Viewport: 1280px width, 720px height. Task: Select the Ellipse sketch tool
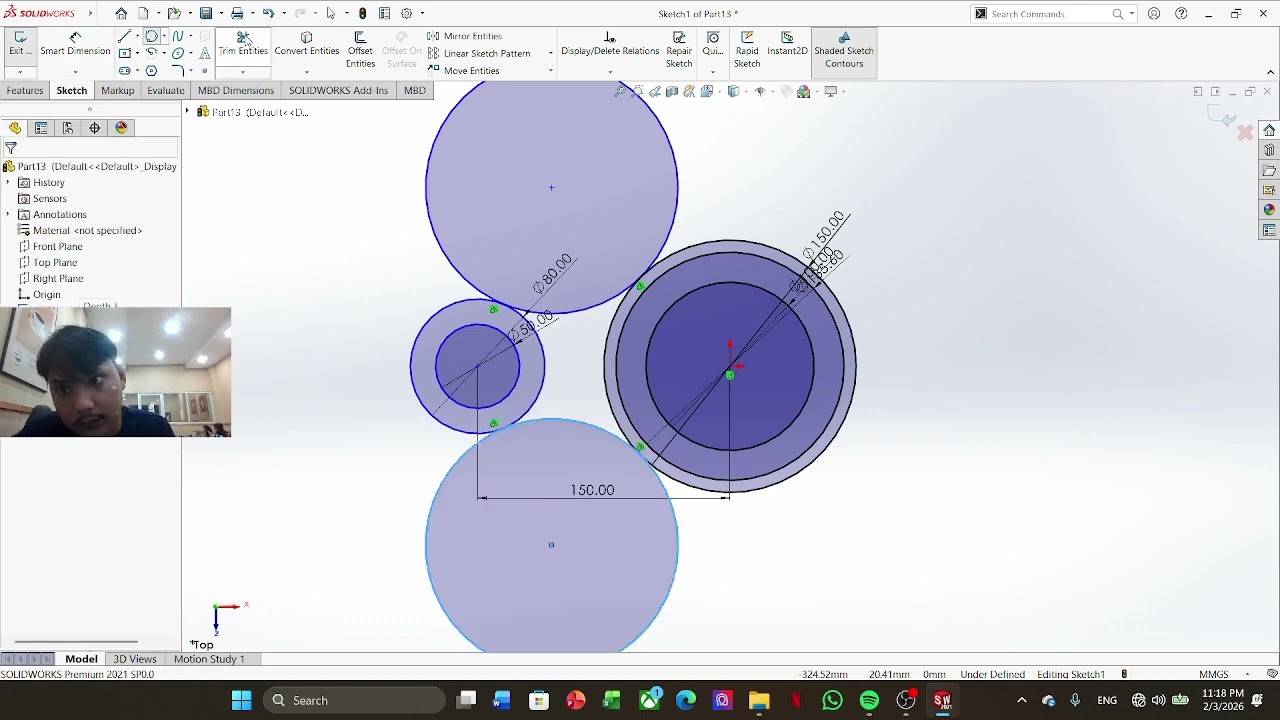178,53
